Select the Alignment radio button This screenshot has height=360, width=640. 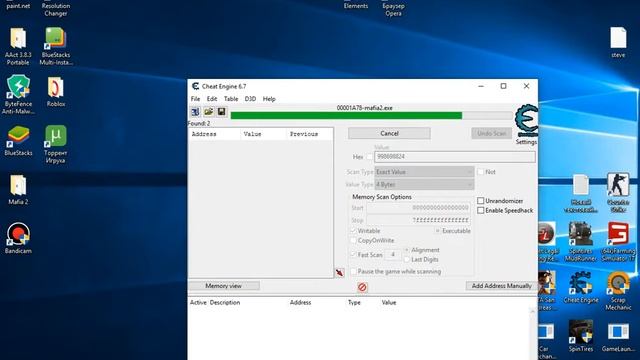(x=407, y=250)
